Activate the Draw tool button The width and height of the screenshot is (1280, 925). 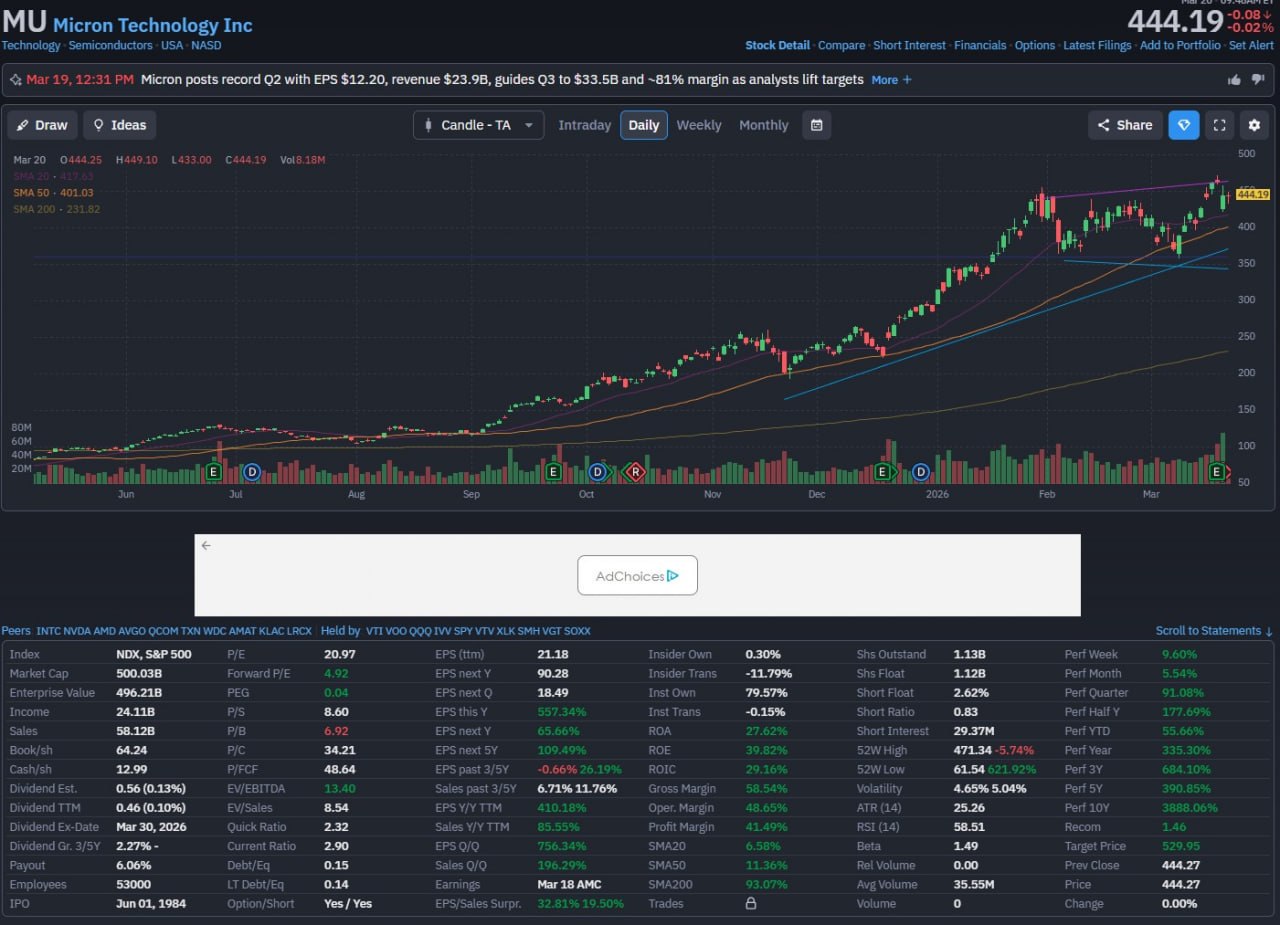click(42, 125)
